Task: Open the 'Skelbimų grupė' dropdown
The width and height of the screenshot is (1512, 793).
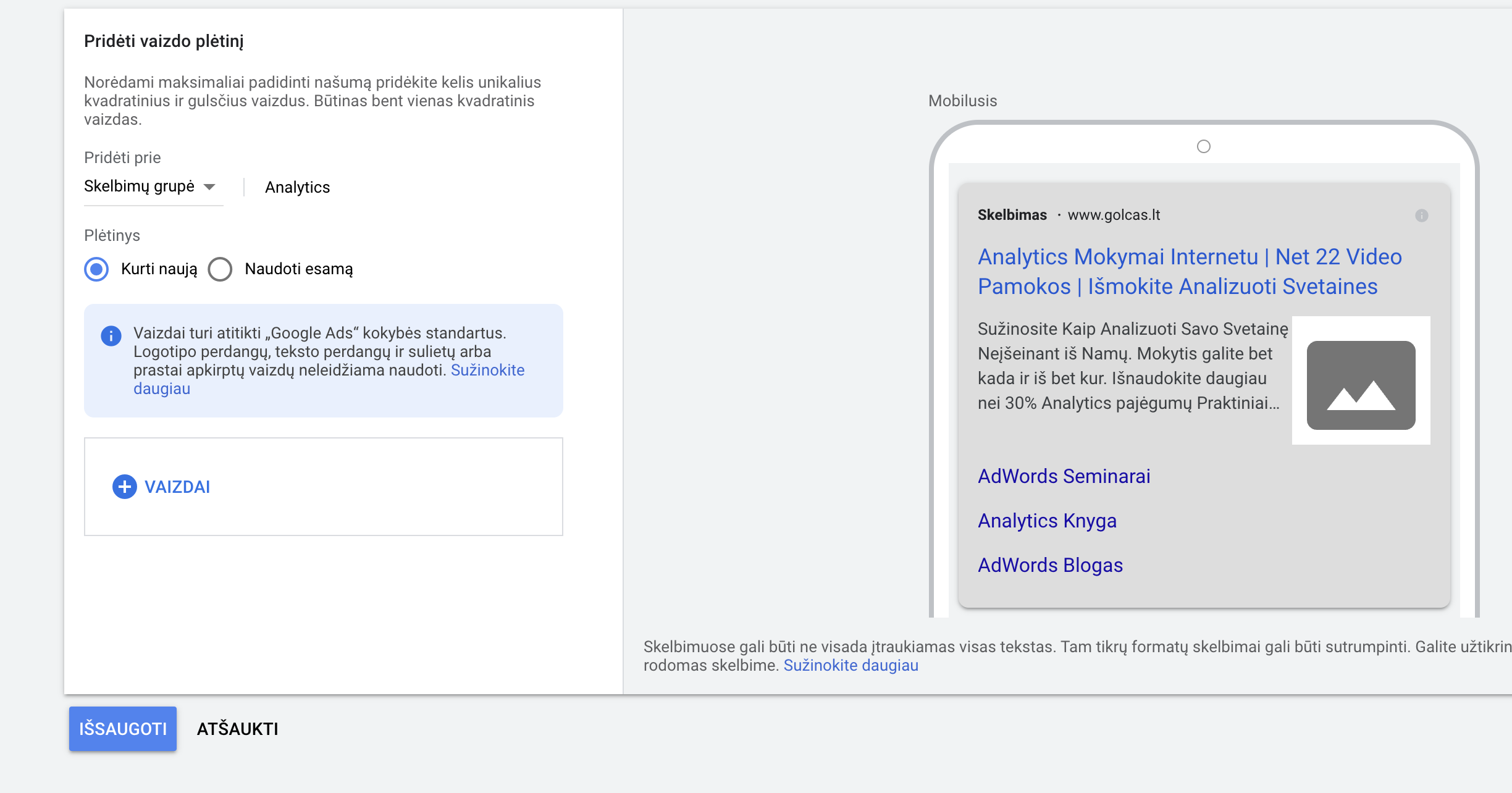Action: (x=153, y=186)
